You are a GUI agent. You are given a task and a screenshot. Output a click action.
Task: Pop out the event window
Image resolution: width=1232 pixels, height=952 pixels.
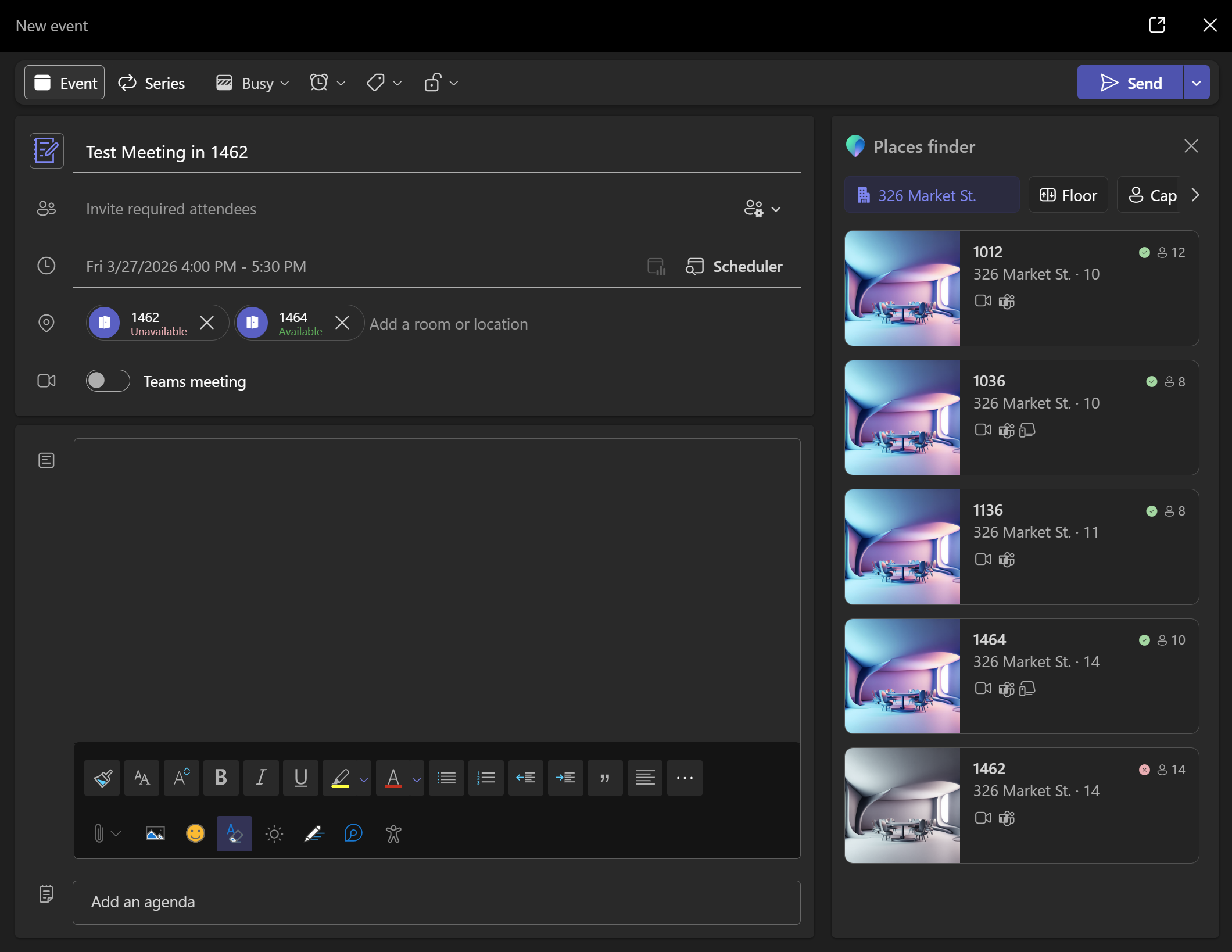point(1156,25)
